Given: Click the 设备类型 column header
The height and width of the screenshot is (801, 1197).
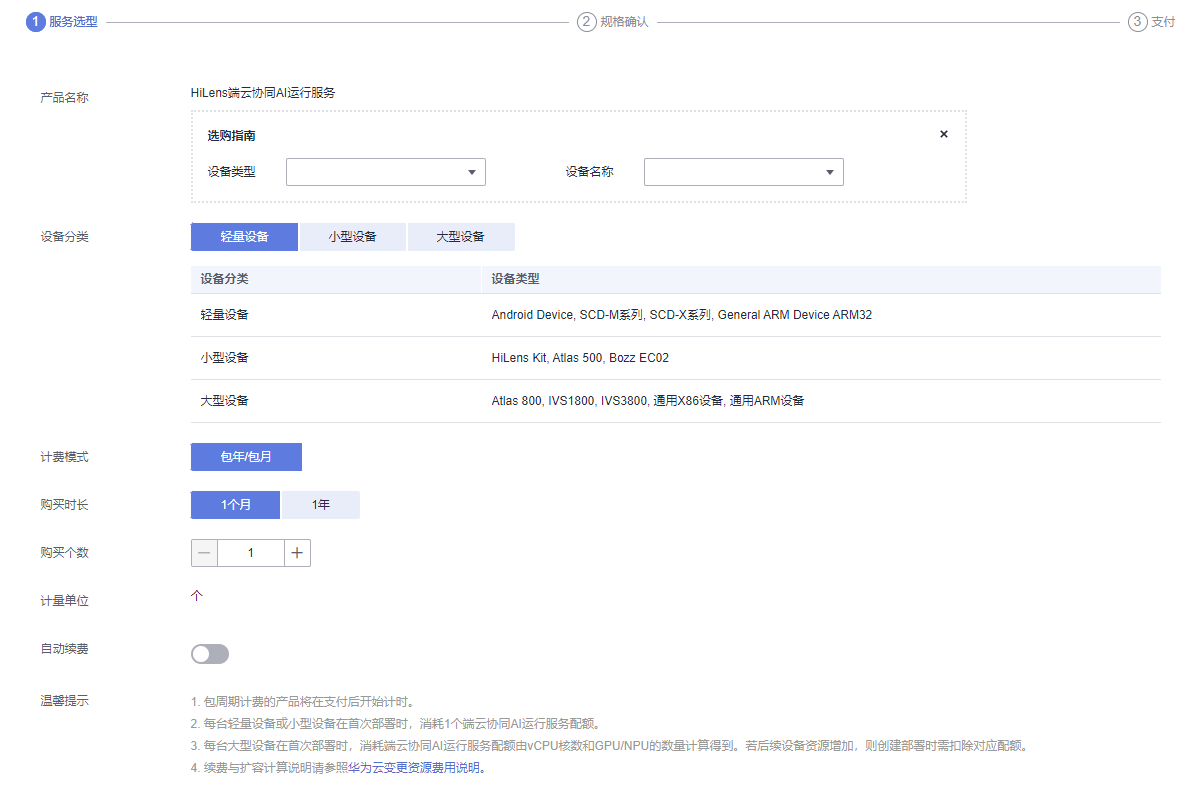Looking at the screenshot, I should click(x=515, y=279).
